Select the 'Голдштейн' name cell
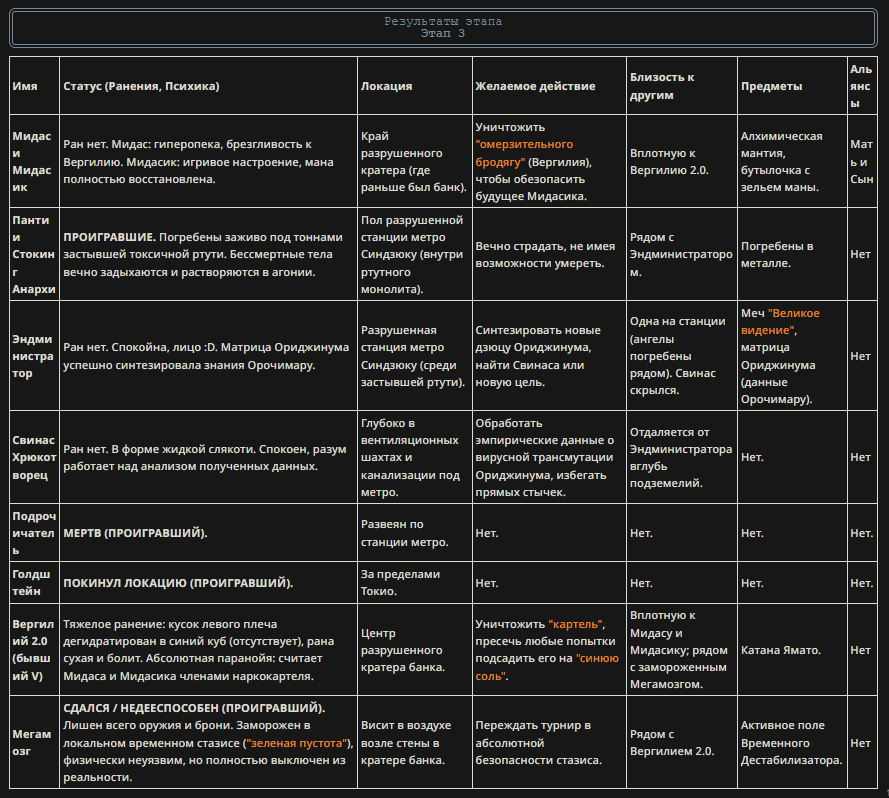The image size is (889, 798). (35, 582)
